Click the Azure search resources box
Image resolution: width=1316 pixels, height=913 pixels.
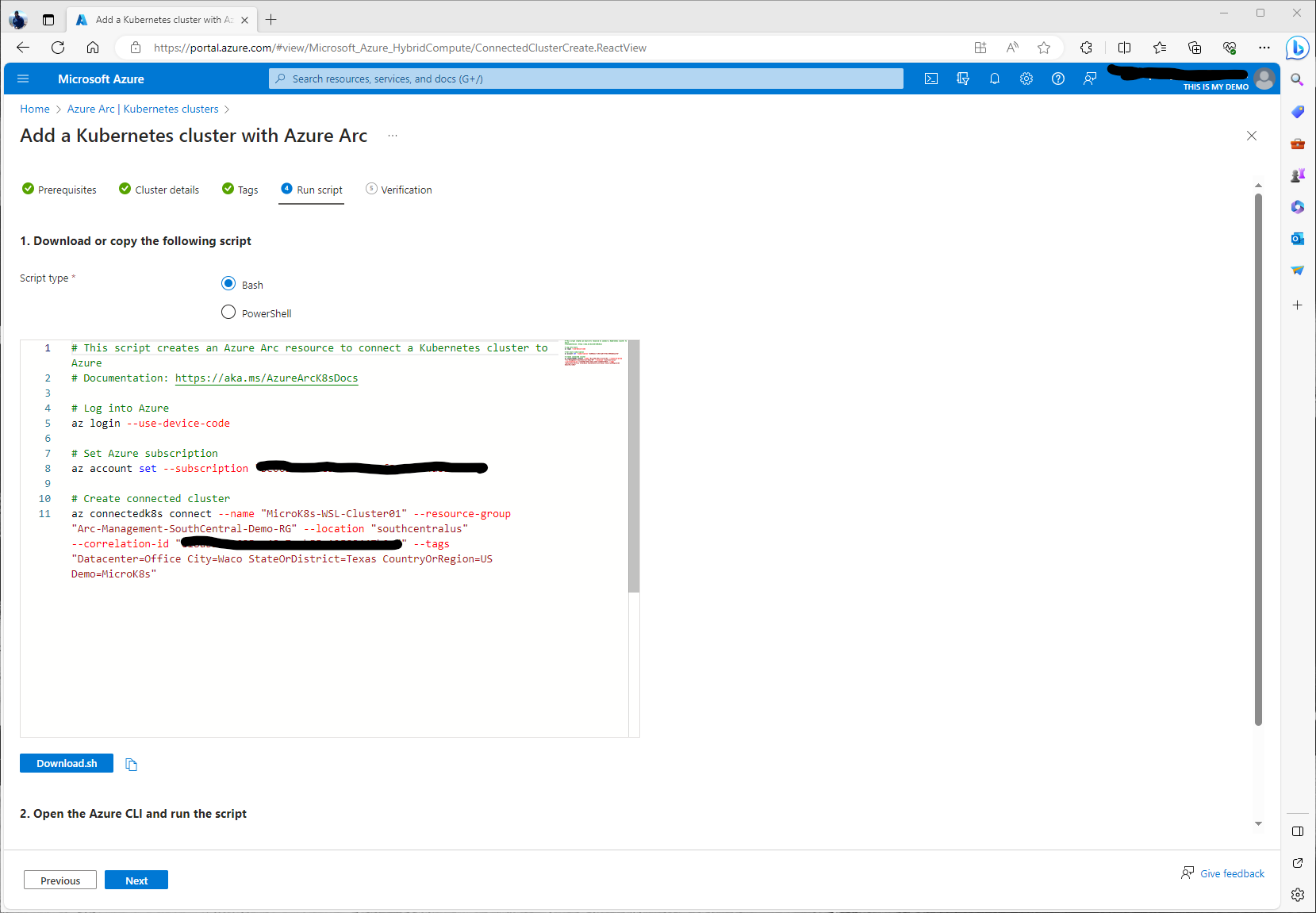pyautogui.click(x=586, y=79)
